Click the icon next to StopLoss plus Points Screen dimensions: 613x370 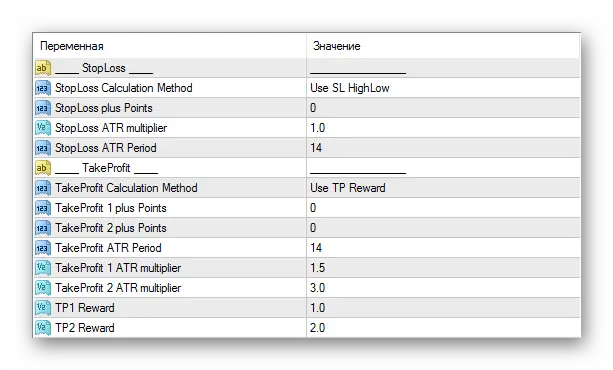click(x=43, y=108)
